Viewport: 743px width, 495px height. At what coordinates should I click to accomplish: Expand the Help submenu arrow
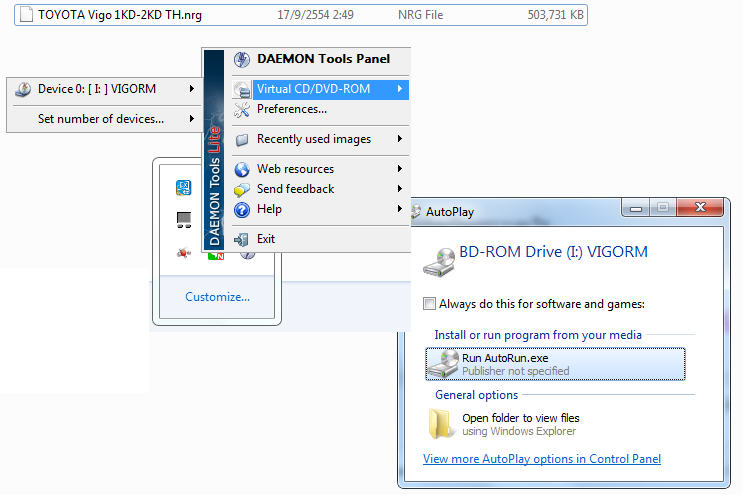[x=400, y=208]
